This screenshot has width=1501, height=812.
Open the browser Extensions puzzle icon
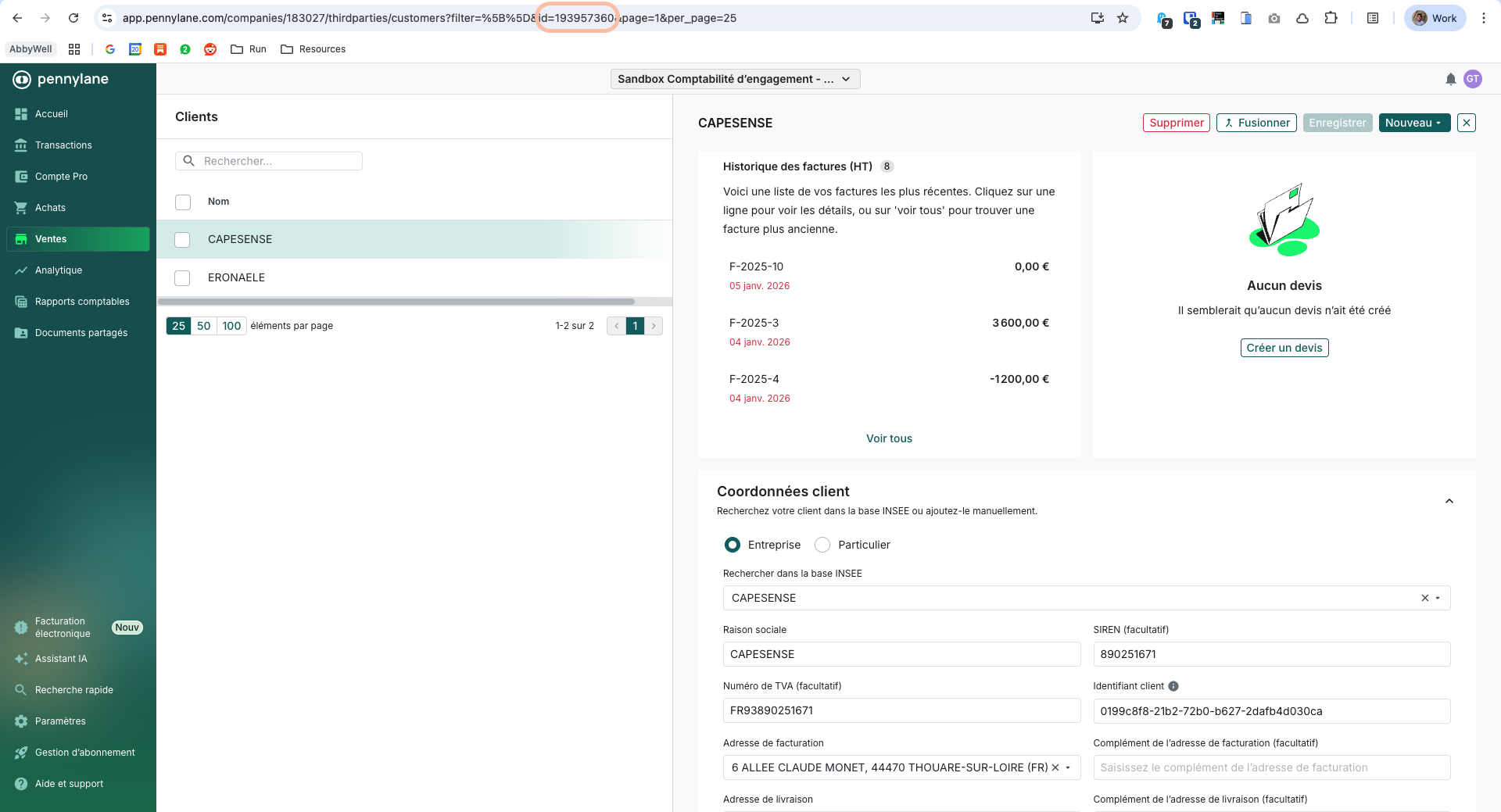pyautogui.click(x=1331, y=18)
